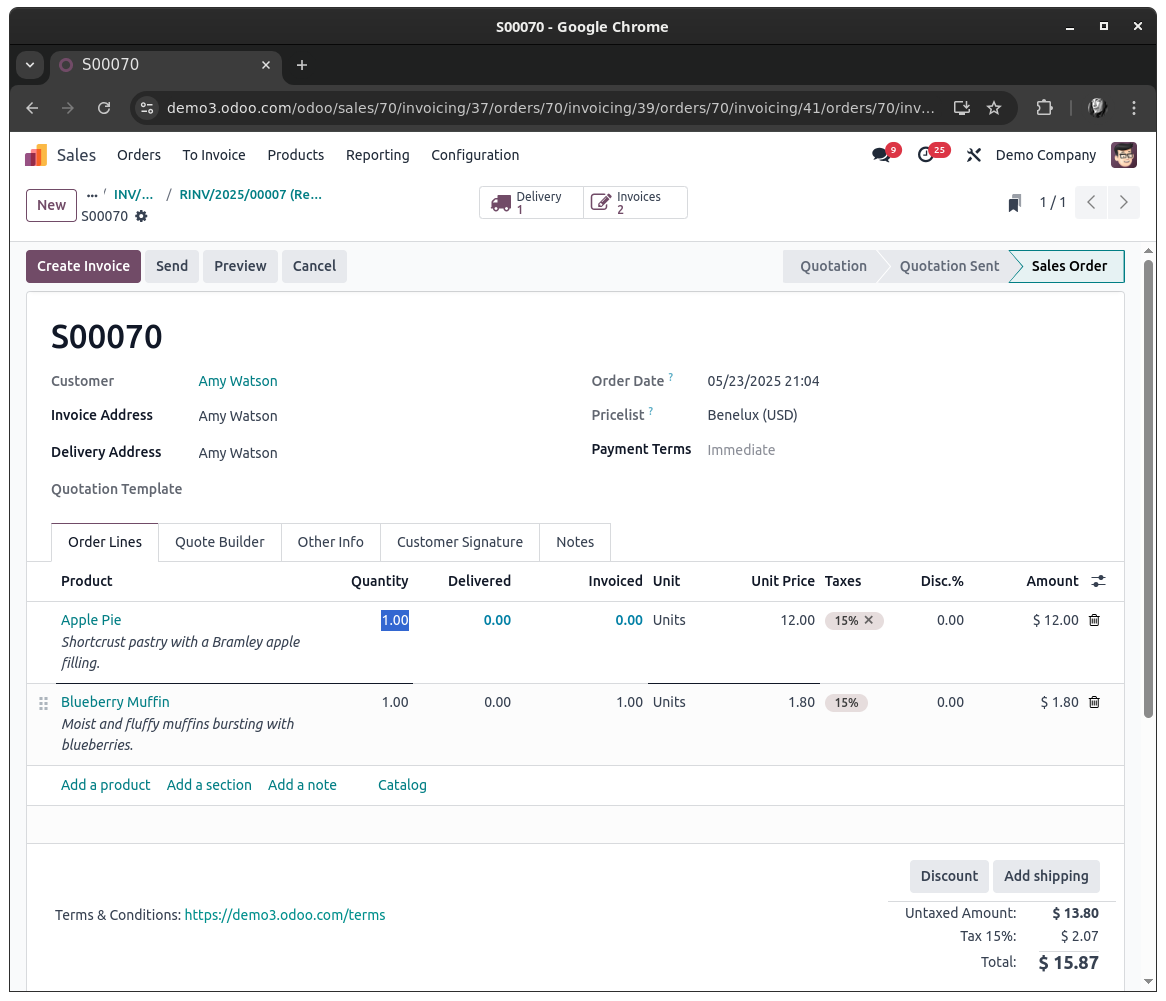Click the bookmark icon beside the pager
Screen dimensions: 1166x1001
click(1014, 203)
